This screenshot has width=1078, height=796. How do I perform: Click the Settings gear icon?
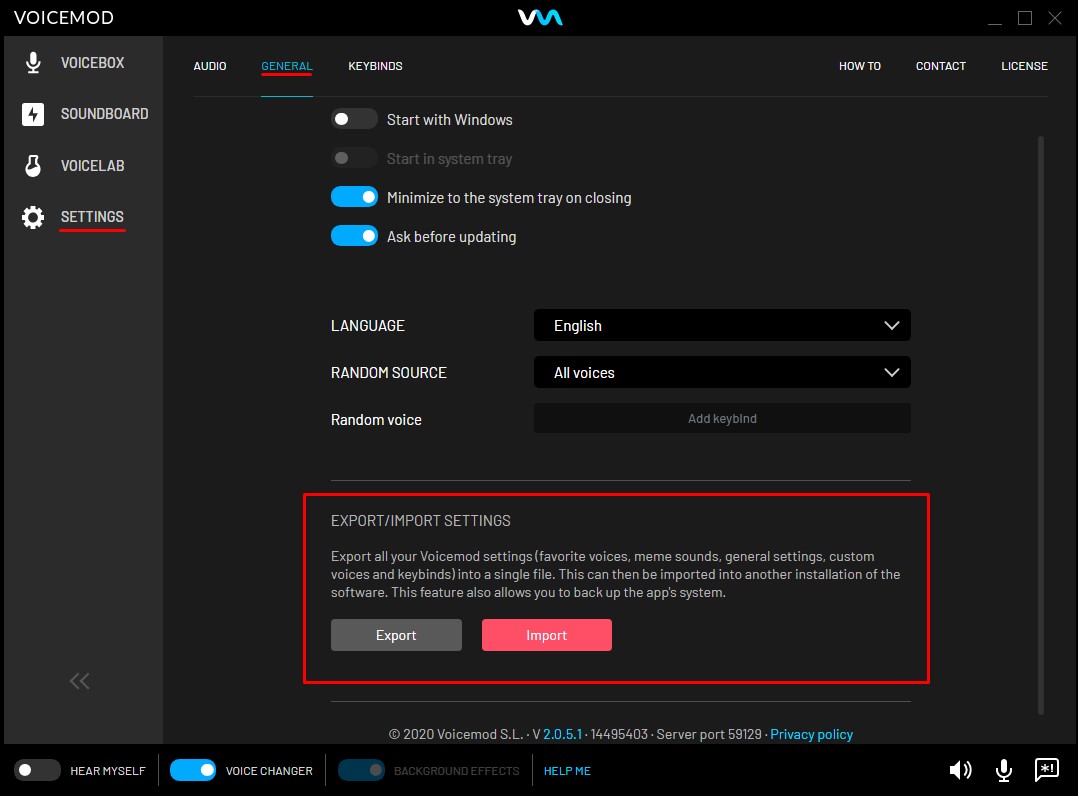pos(32,217)
